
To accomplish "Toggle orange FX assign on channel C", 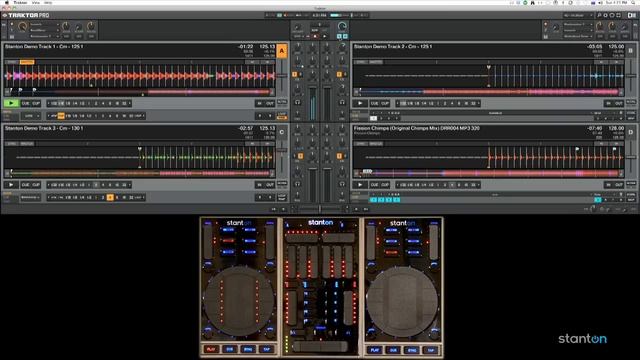I will point(300,156).
